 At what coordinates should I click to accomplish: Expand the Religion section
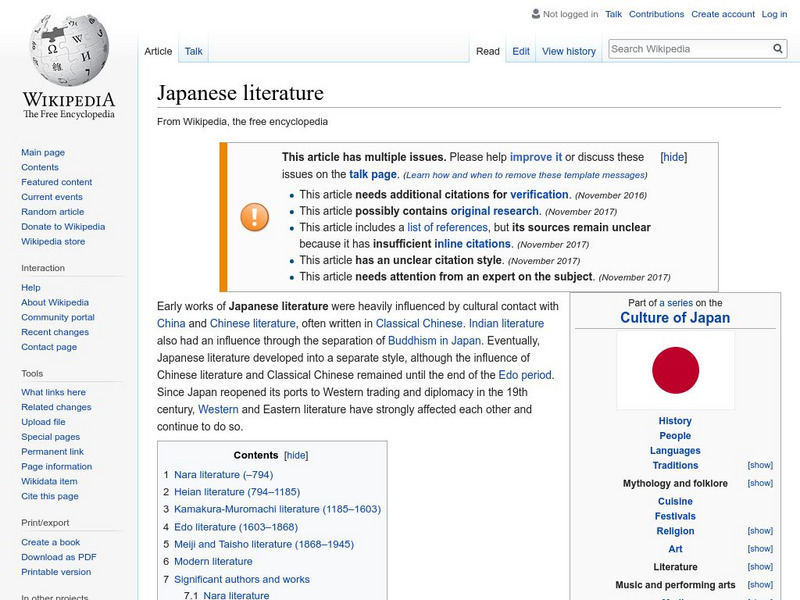tap(761, 531)
